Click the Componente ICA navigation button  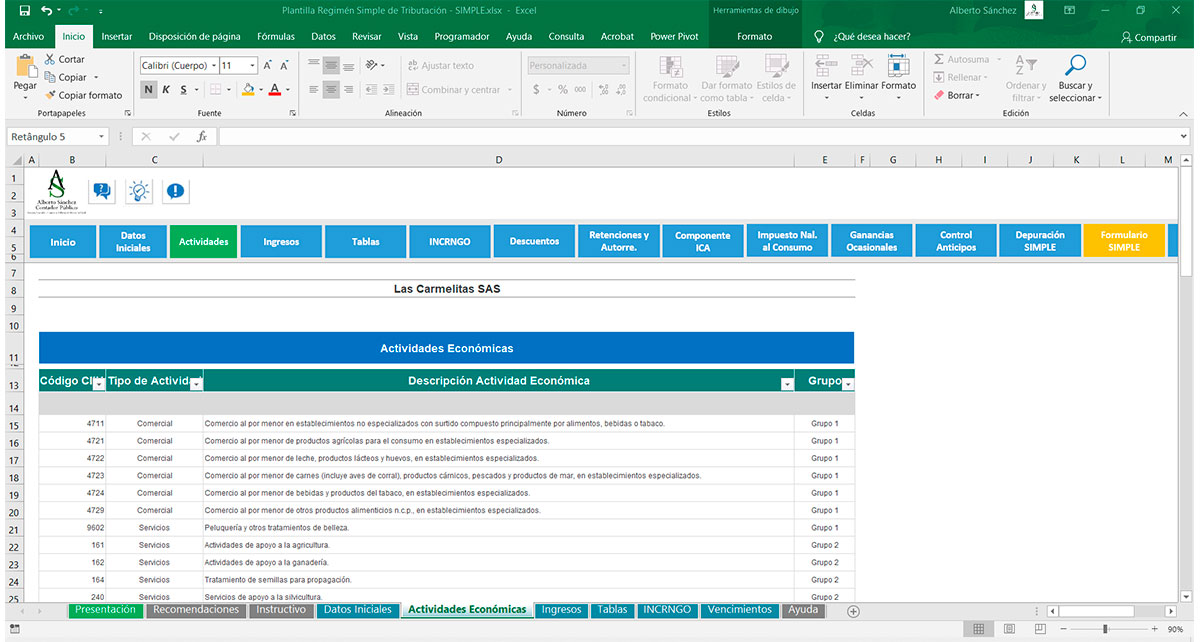(702, 242)
